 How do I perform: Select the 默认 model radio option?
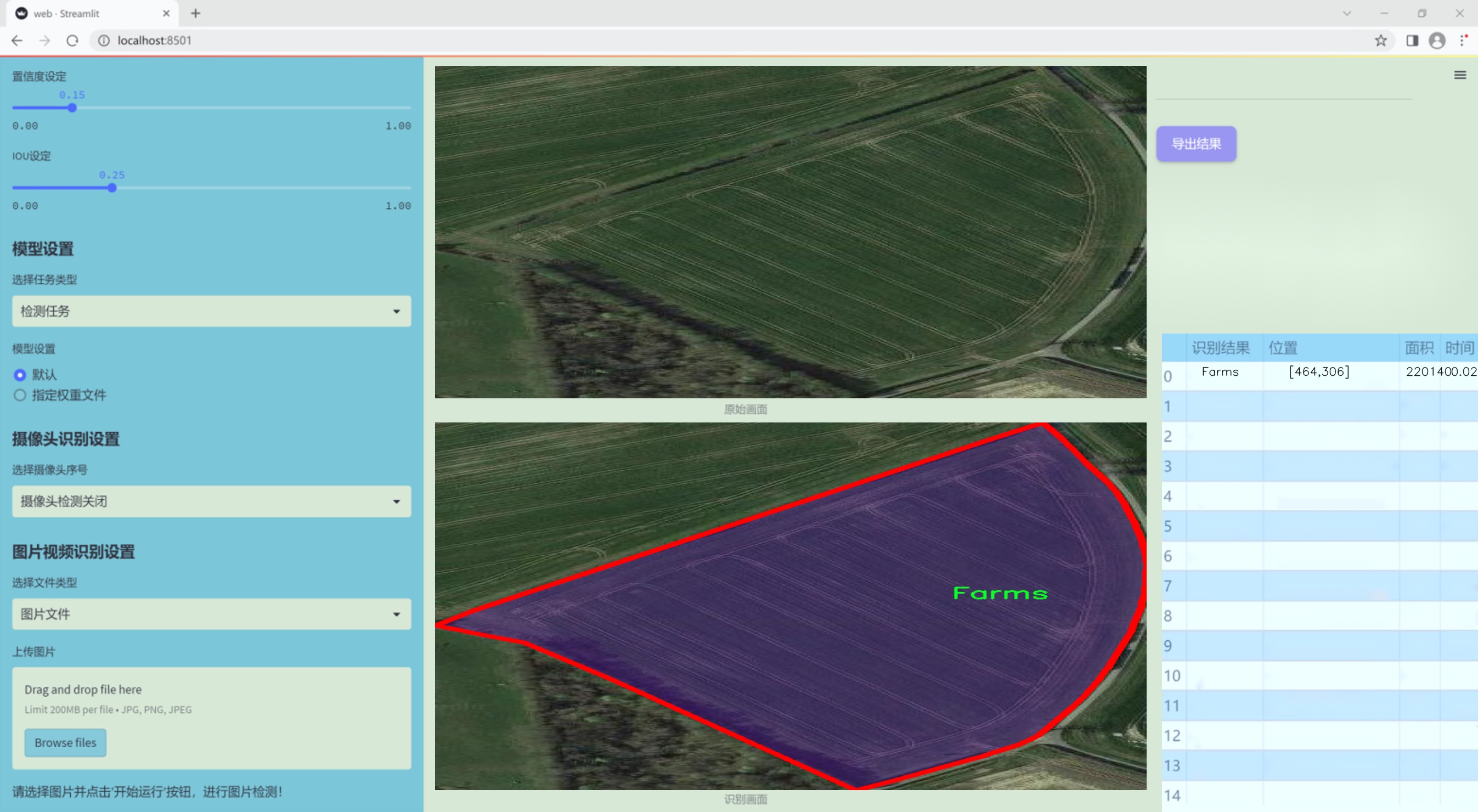(x=20, y=375)
